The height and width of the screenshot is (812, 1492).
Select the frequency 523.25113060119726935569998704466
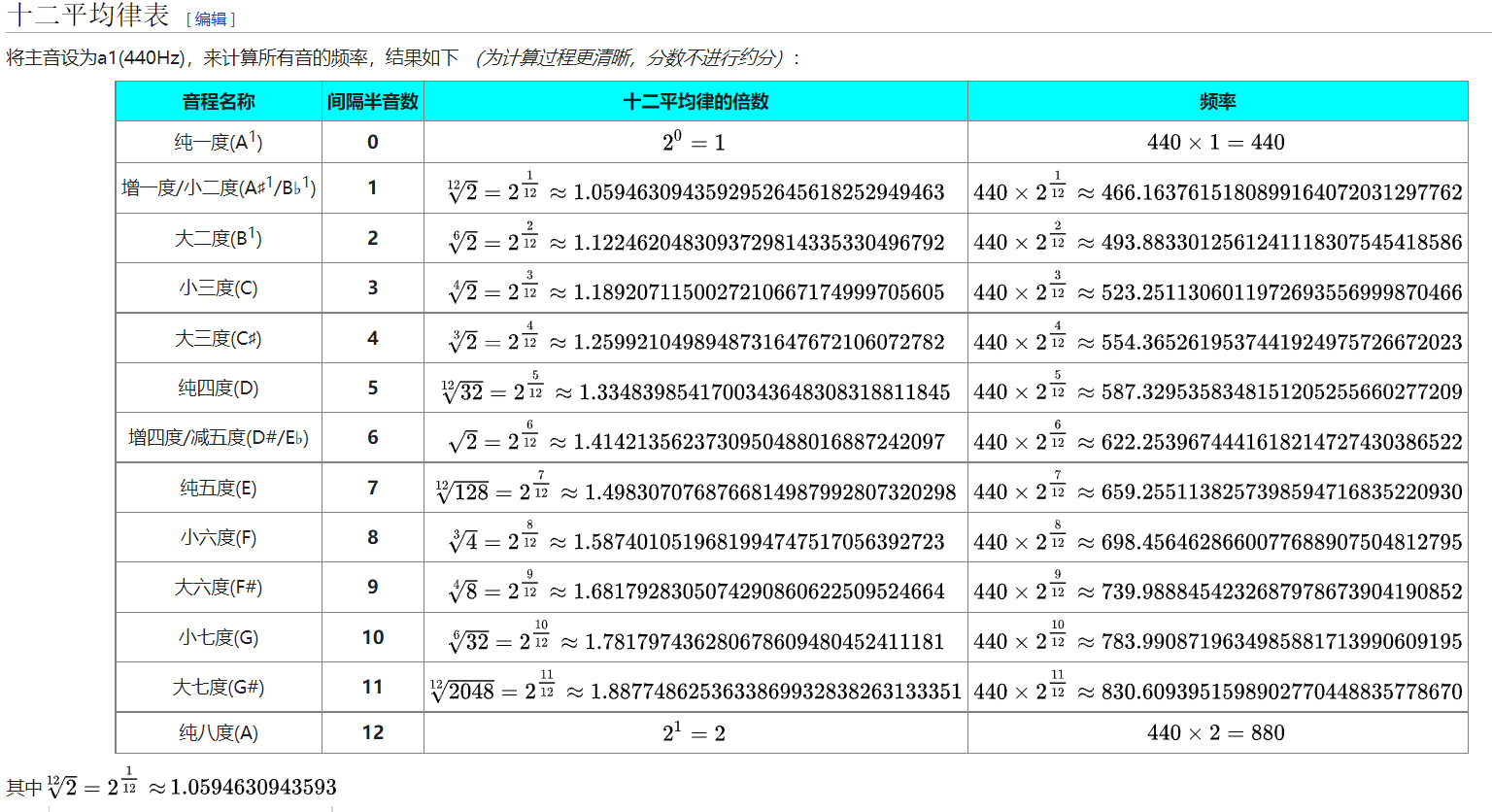tap(1282, 292)
